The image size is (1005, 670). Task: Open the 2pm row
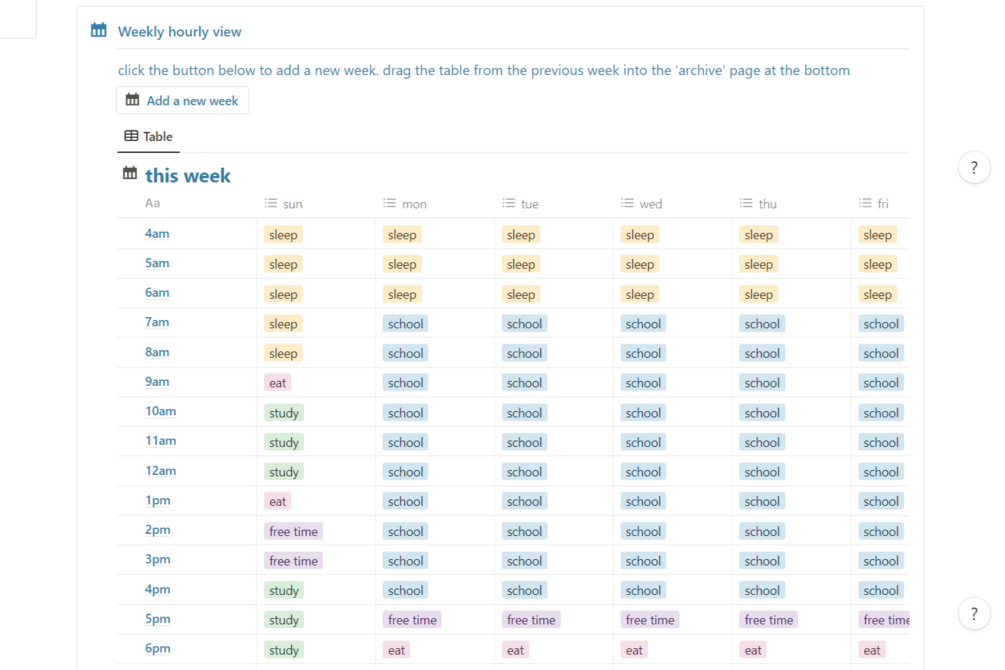(x=158, y=530)
